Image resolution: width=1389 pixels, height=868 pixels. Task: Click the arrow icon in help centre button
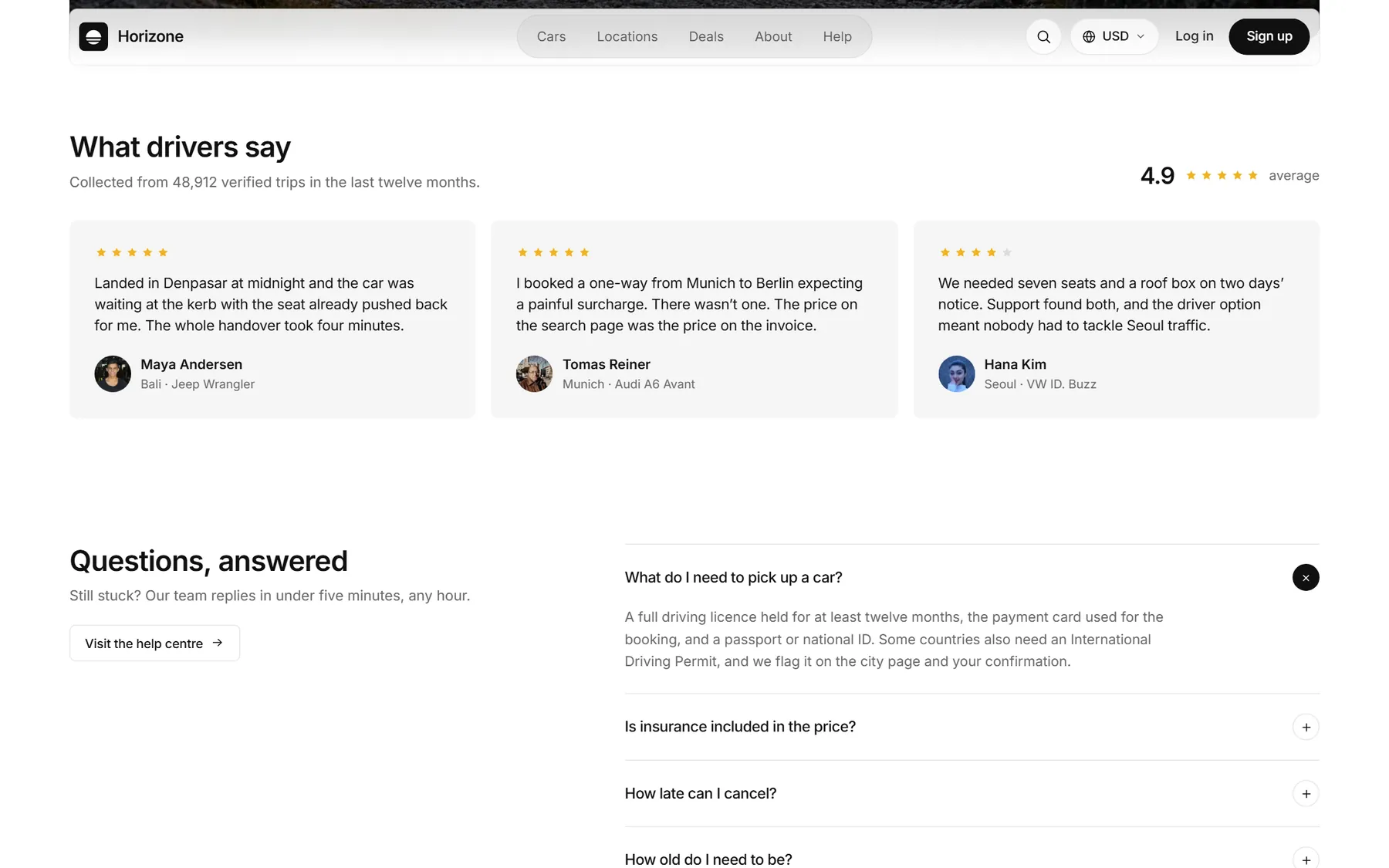click(218, 643)
